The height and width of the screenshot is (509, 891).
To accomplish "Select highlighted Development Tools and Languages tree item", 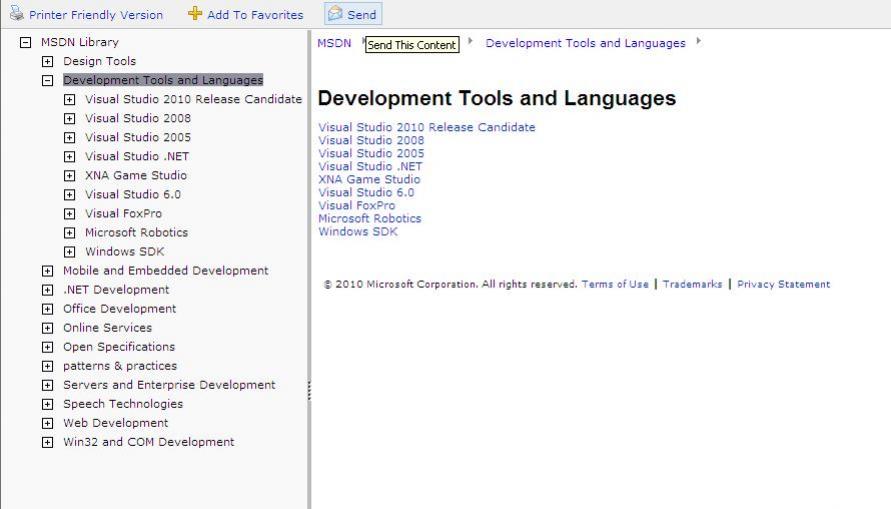I will [x=163, y=80].
